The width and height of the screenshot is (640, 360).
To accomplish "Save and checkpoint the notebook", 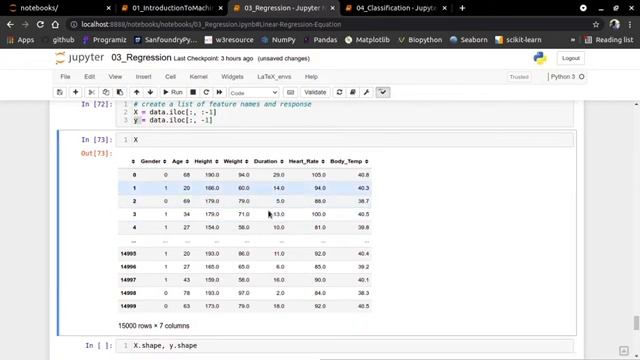I will point(60,92).
